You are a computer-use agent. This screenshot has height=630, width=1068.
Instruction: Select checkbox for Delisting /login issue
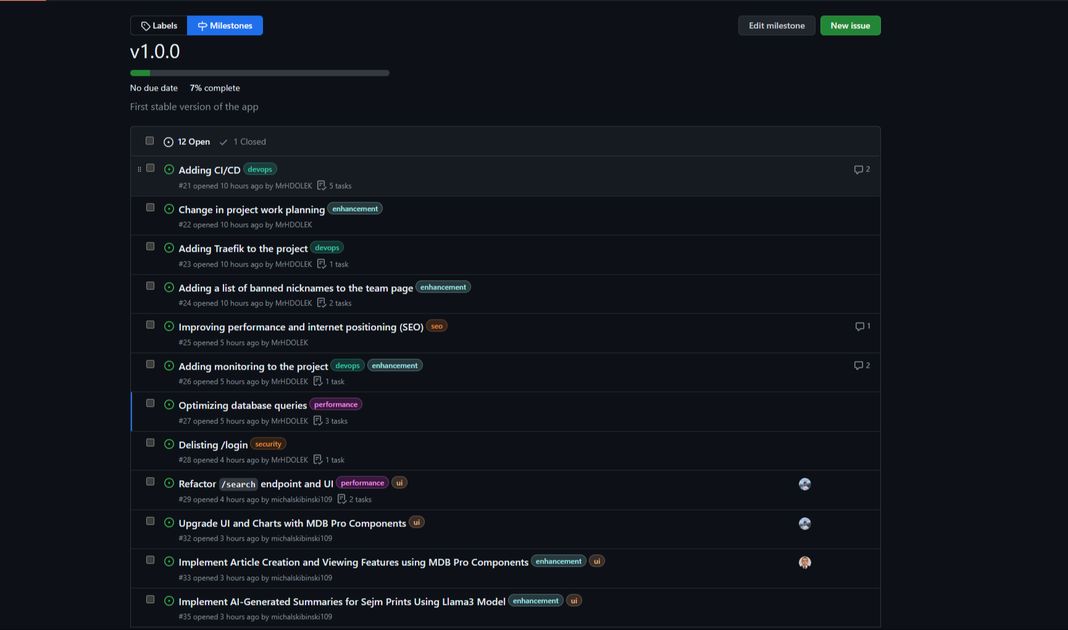click(x=150, y=443)
